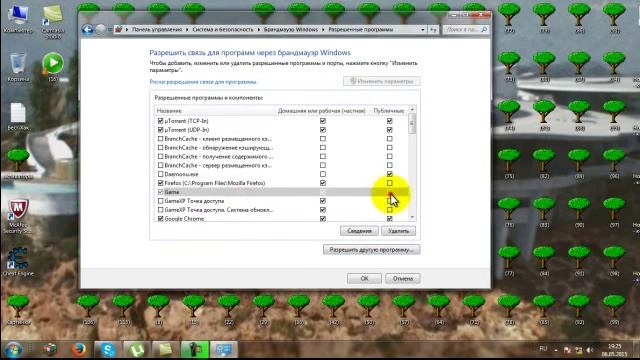Expand breadcrumb arrow after Система и безопасность
Screen dimensions: 640x360
point(258,29)
